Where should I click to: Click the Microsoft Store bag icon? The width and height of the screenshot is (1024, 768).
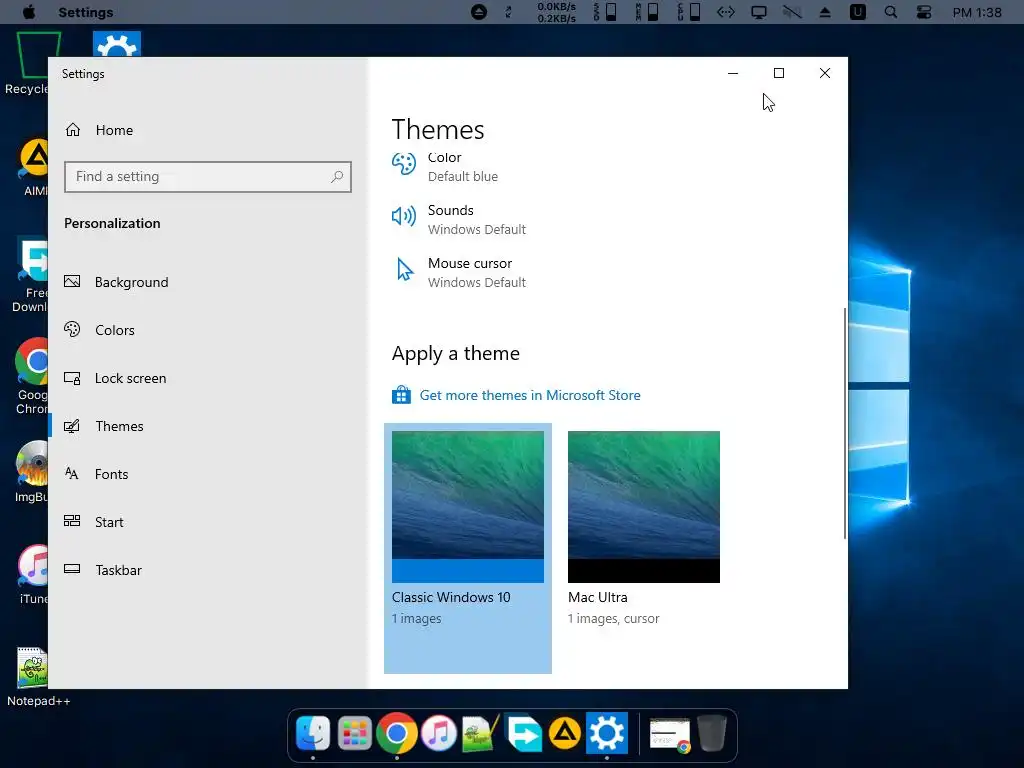401,394
